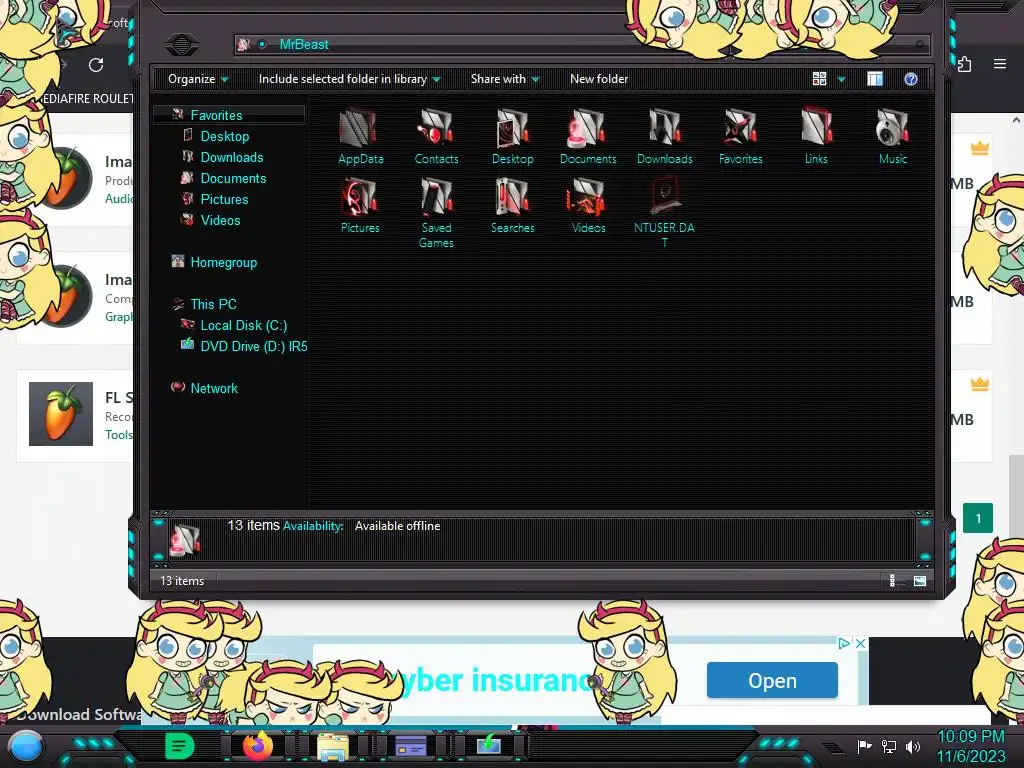Select Network in navigation pane
Image resolution: width=1024 pixels, height=768 pixels.
(x=214, y=388)
